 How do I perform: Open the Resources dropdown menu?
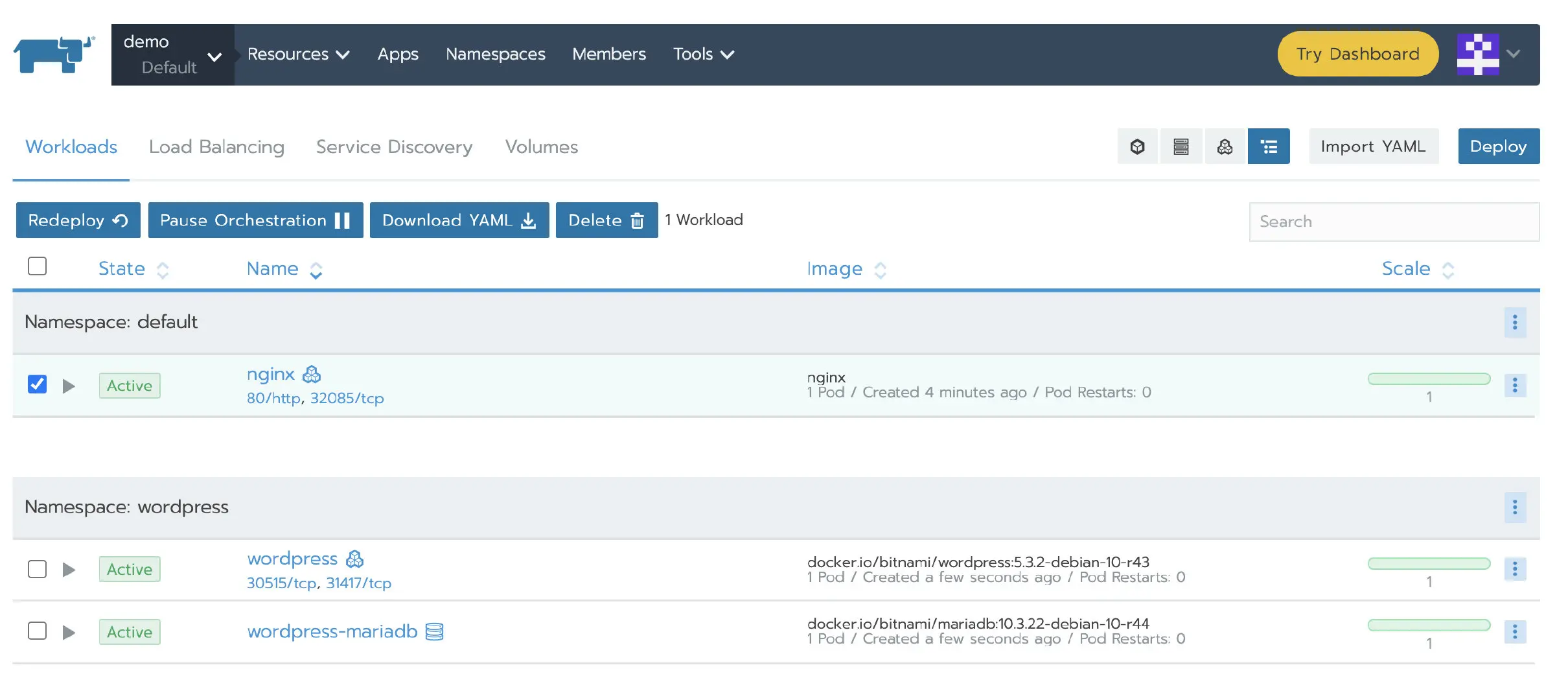298,54
